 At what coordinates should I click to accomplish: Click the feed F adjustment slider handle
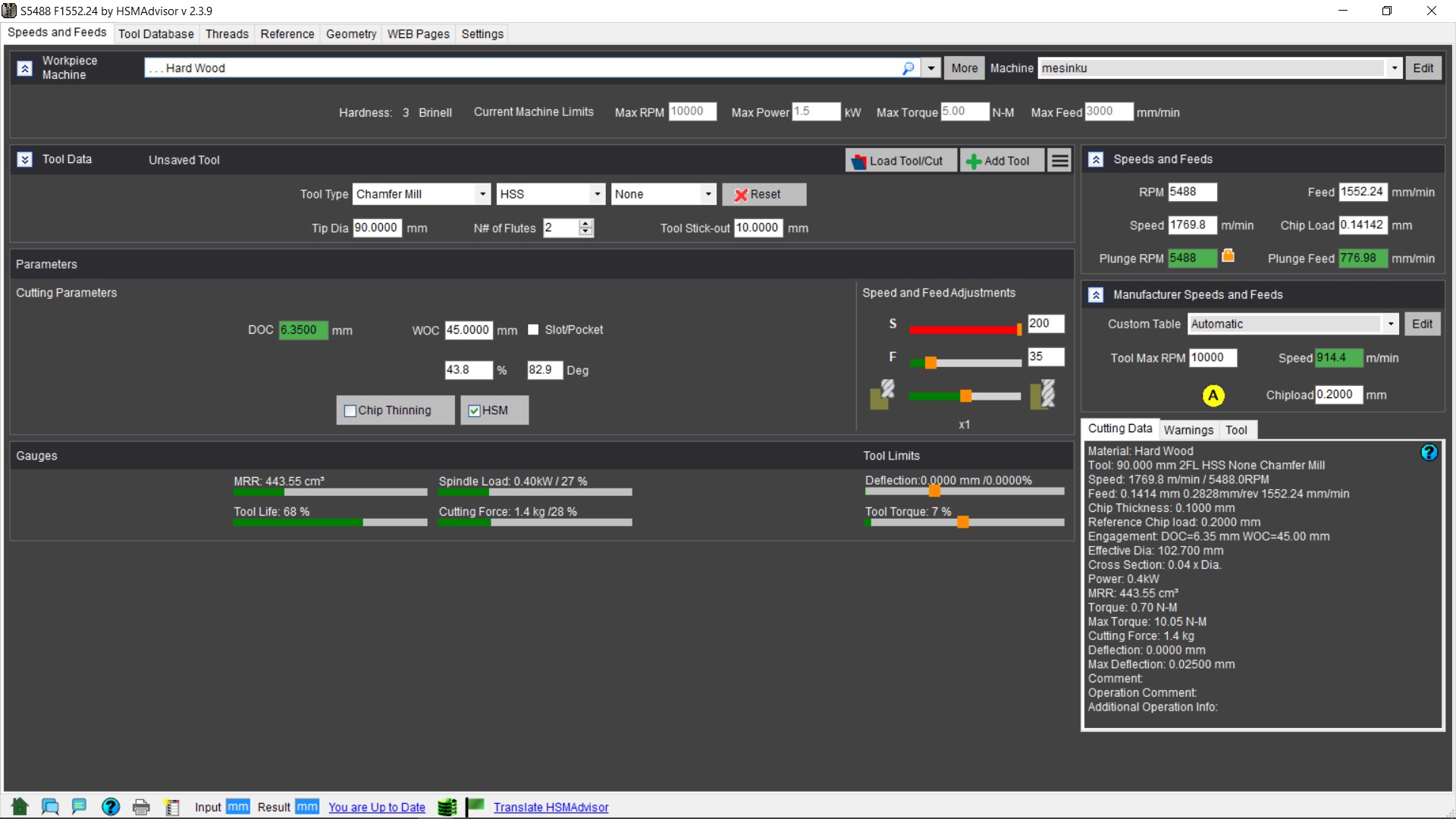(x=930, y=363)
